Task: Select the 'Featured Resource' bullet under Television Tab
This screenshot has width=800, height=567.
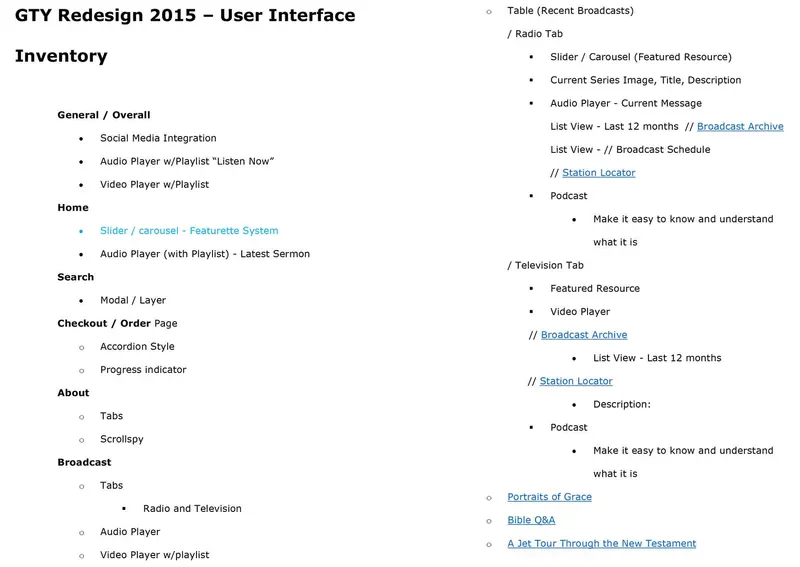Action: click(595, 288)
